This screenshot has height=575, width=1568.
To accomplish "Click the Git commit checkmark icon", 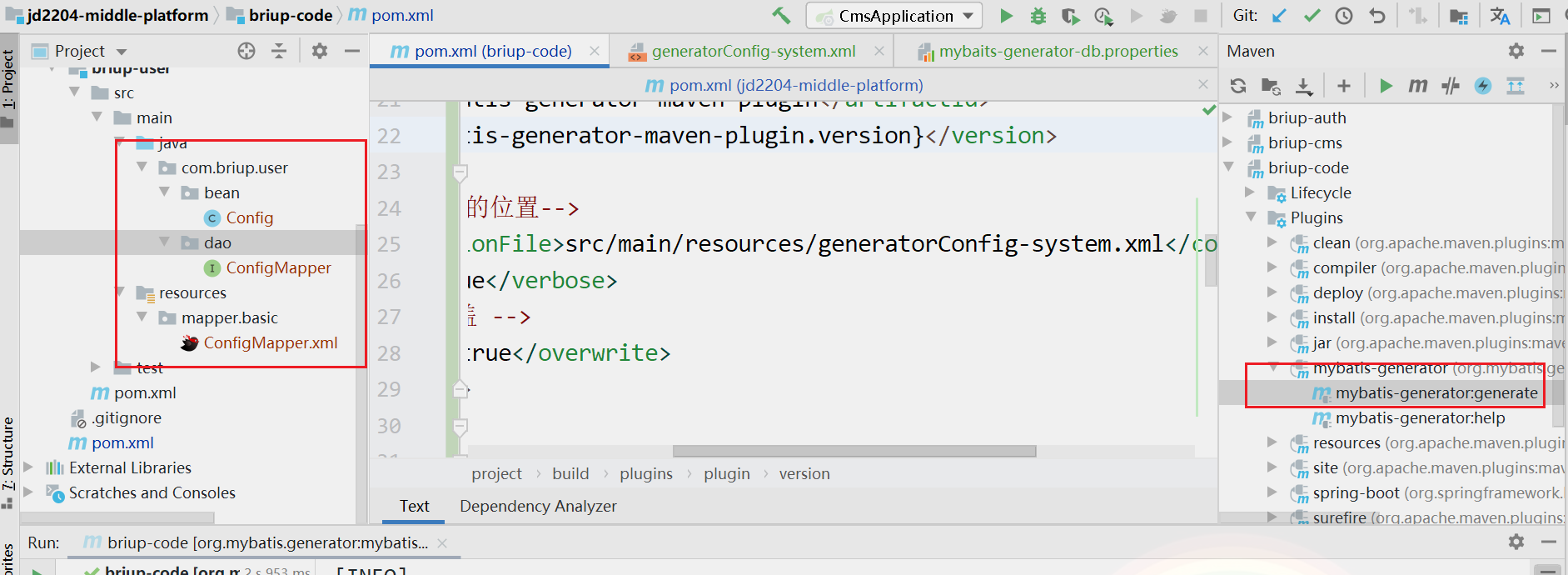I will pos(1312,16).
